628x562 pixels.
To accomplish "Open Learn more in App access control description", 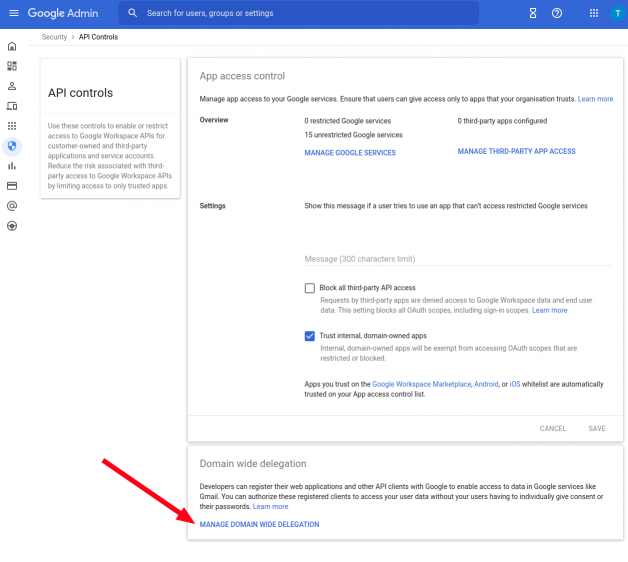I will pos(595,99).
